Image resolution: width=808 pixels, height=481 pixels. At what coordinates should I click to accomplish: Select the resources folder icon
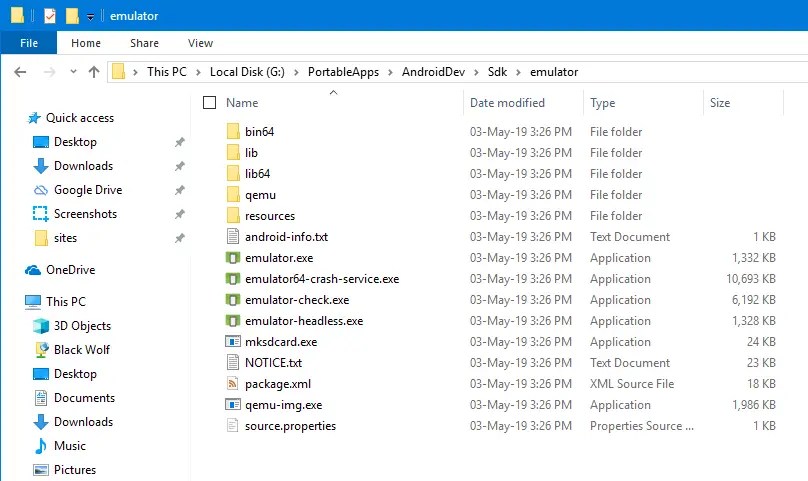pos(233,215)
